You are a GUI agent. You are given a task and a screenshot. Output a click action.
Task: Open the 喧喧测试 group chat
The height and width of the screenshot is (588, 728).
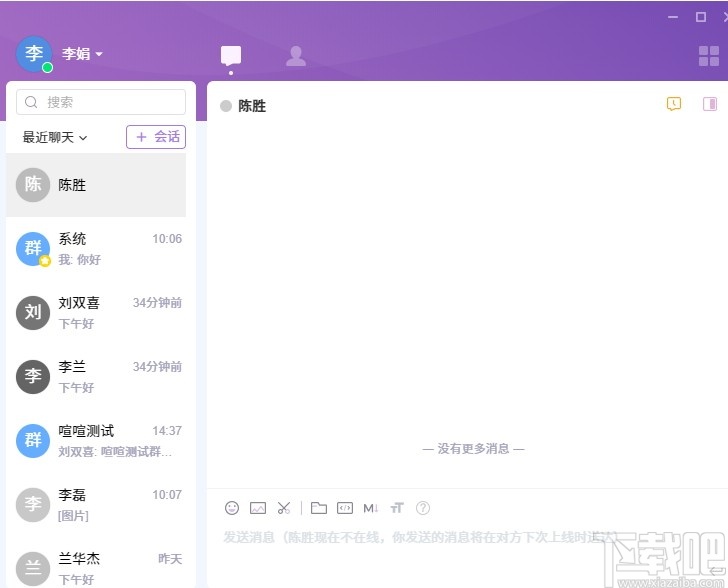click(96, 441)
